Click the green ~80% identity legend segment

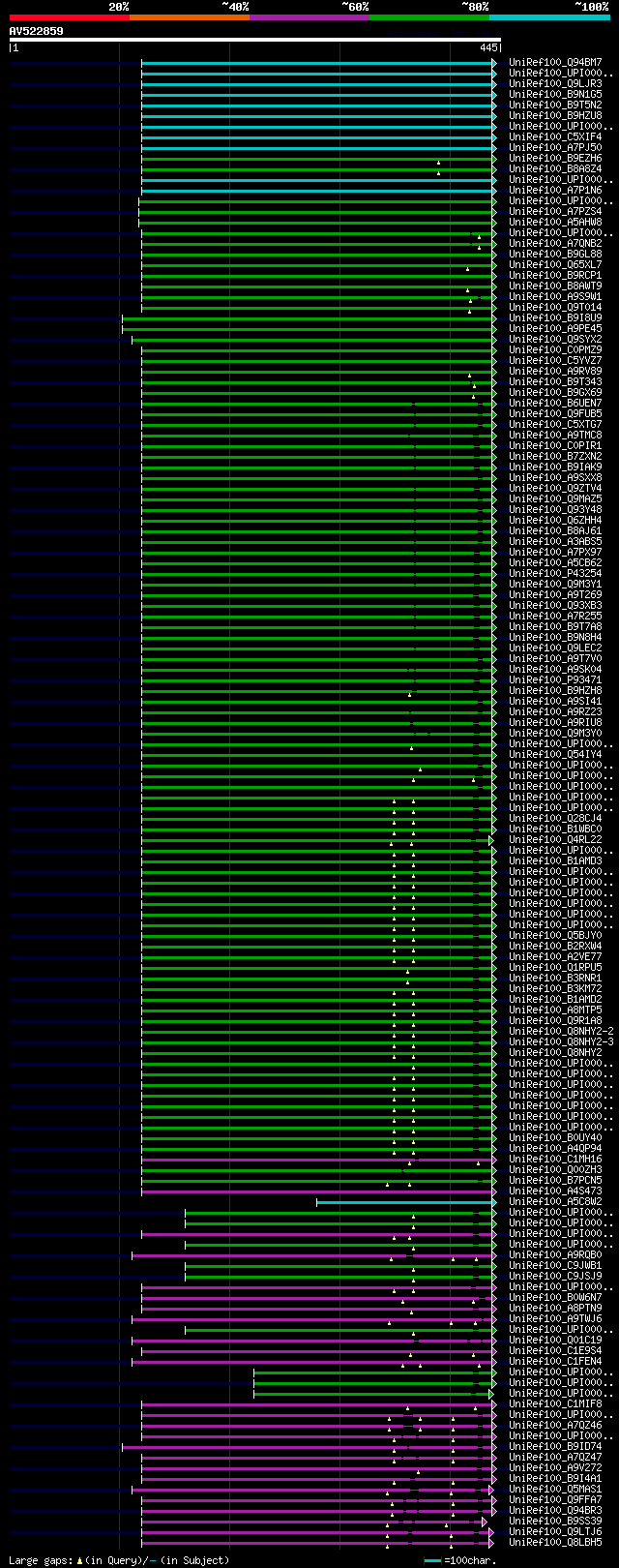coord(428,17)
